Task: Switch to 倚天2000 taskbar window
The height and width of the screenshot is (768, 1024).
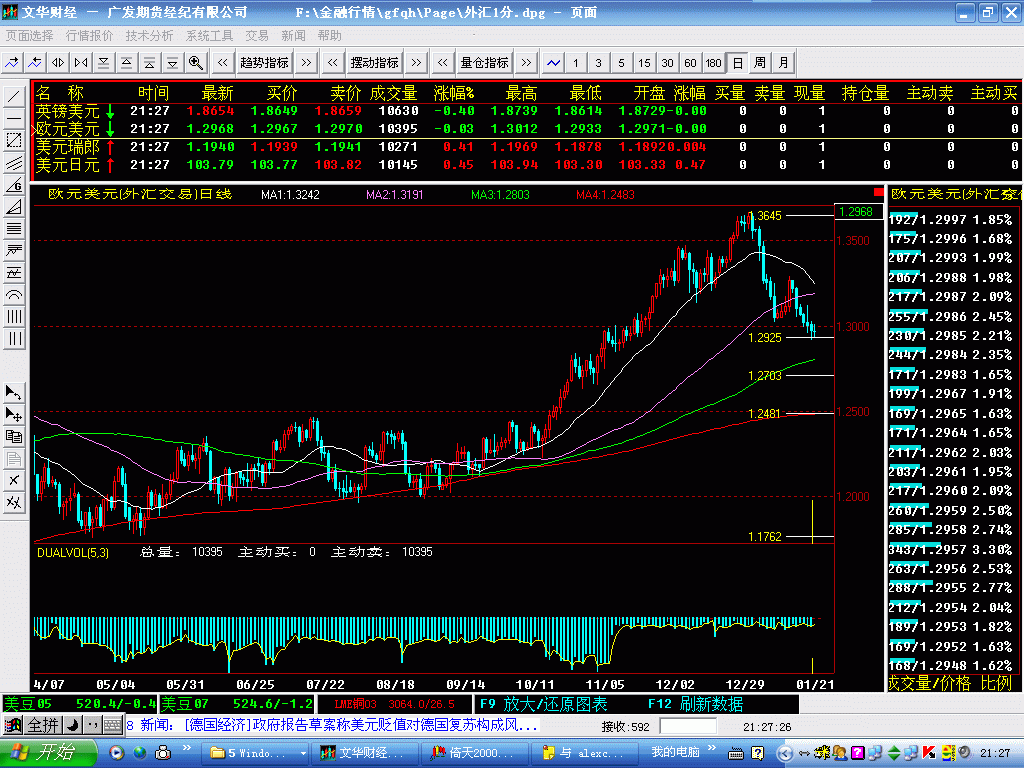Action: click(473, 753)
